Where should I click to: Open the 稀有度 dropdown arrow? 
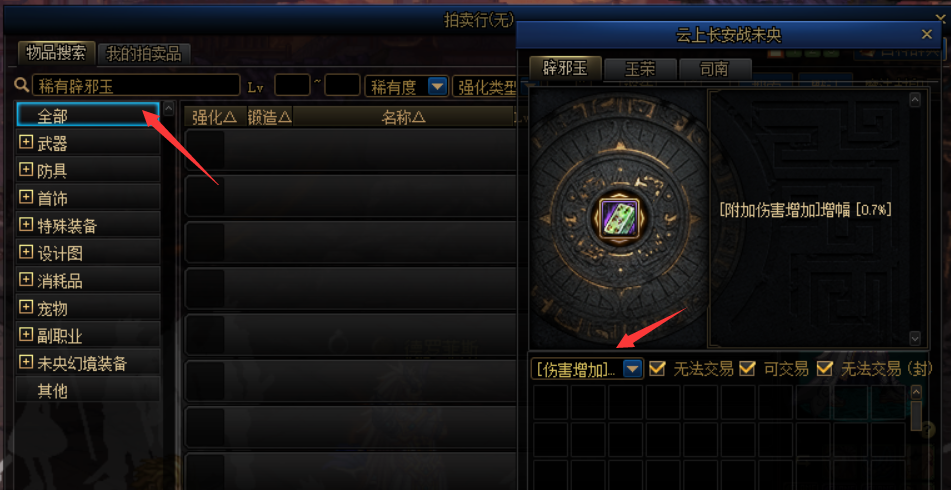tap(437, 87)
